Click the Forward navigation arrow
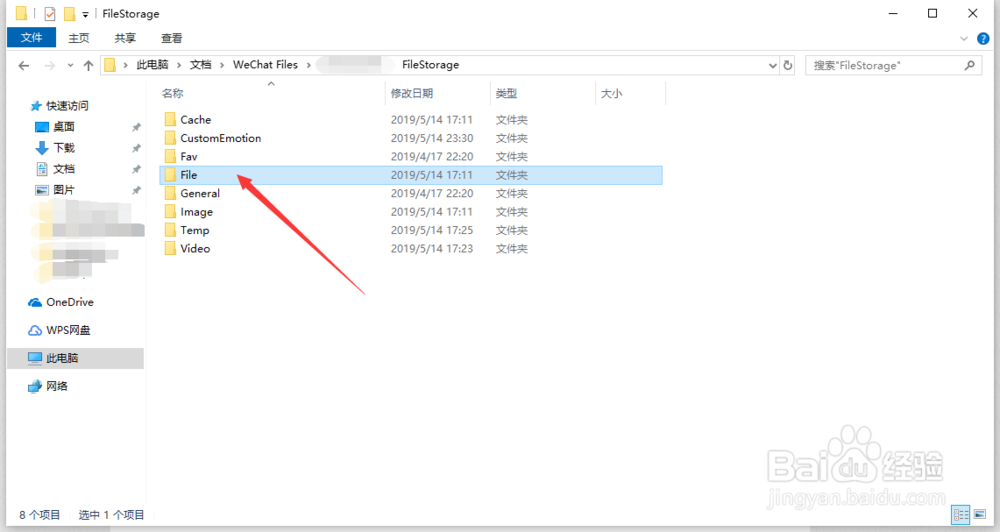The width and height of the screenshot is (1000, 532). coord(49,65)
